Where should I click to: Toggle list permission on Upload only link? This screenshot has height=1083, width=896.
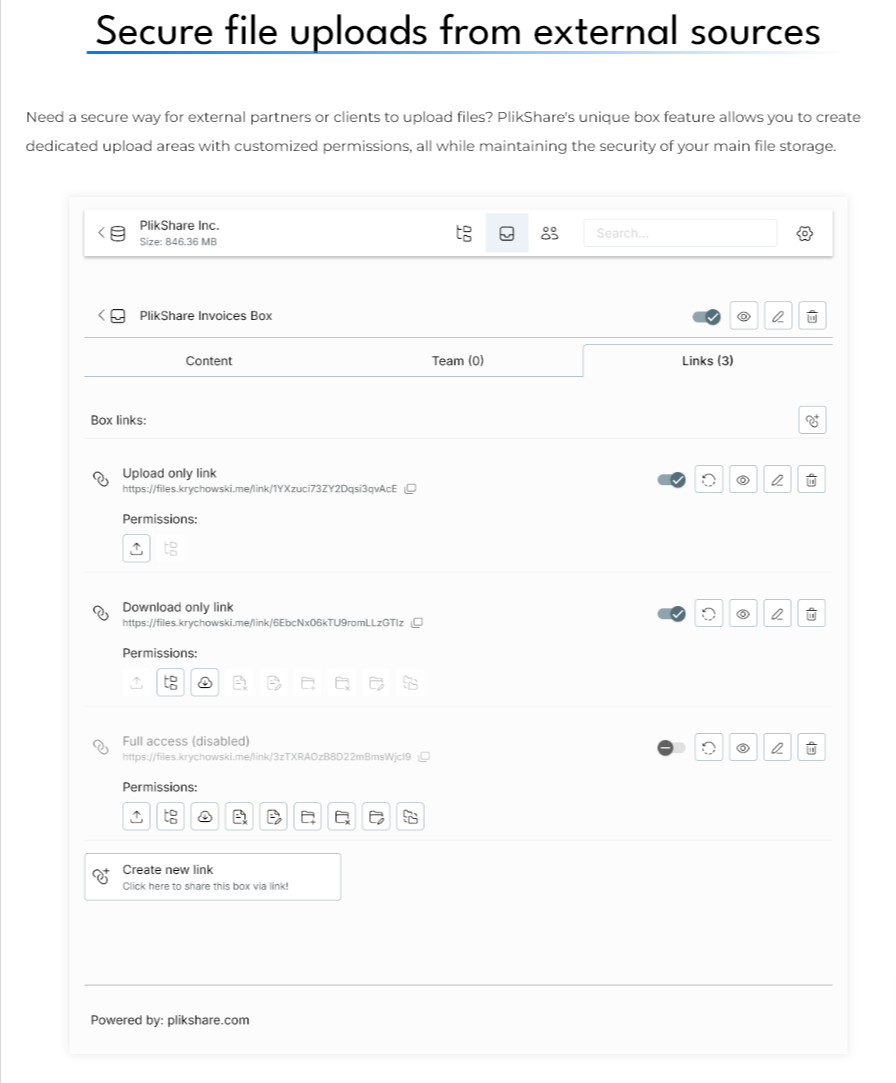(x=171, y=548)
